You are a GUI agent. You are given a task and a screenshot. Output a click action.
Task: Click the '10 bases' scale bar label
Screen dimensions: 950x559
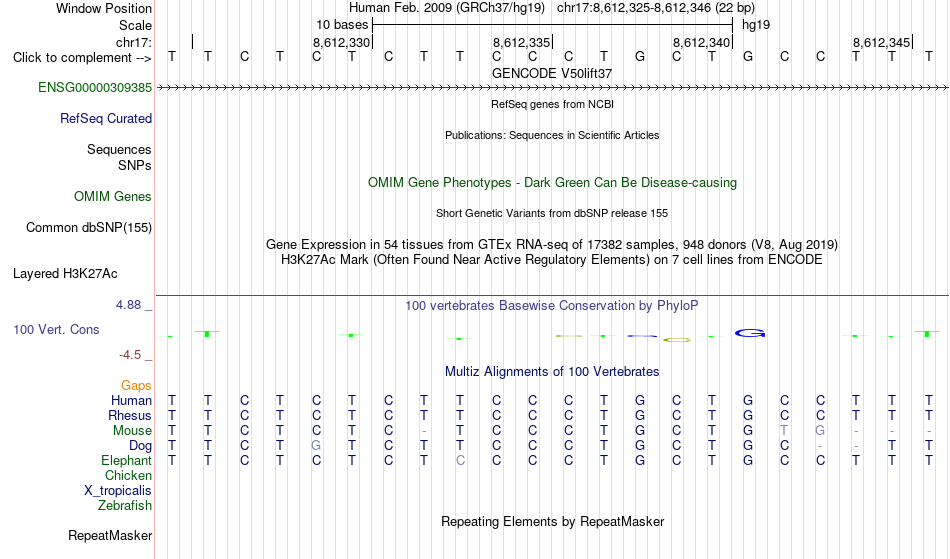tap(342, 25)
